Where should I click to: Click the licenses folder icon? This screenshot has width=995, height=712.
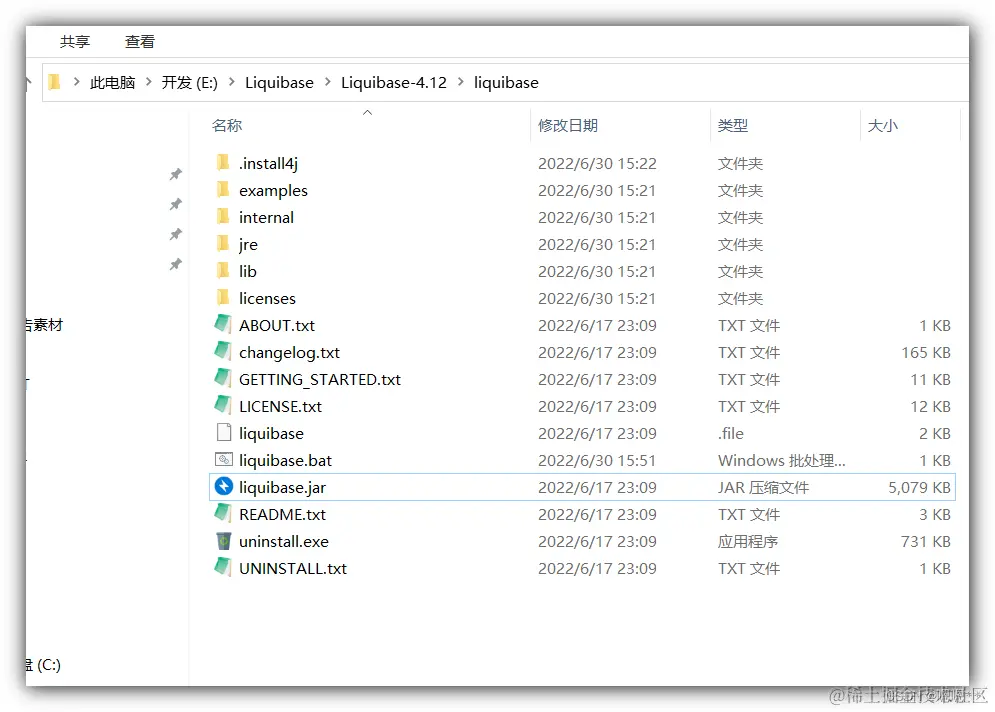coord(223,297)
